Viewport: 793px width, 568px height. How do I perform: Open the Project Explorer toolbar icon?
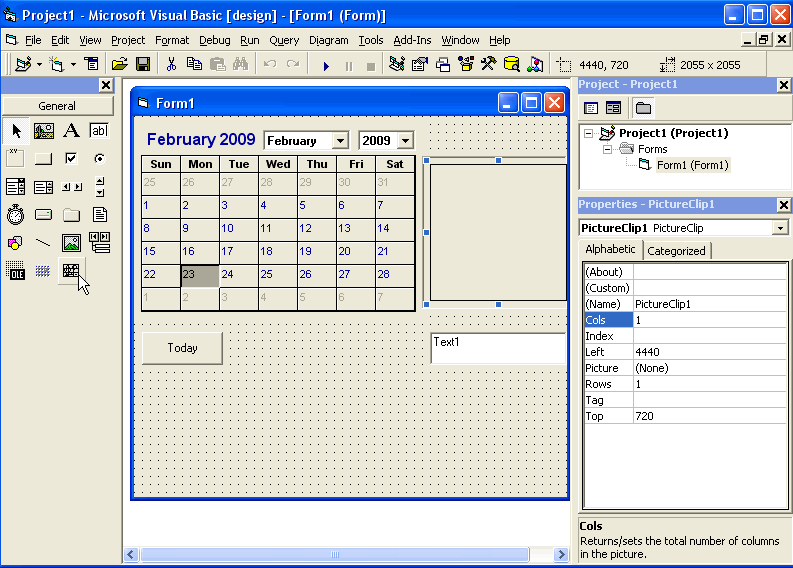[396, 64]
